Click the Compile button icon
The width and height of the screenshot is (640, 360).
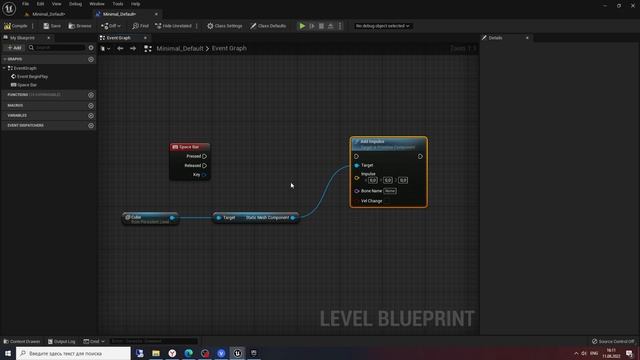[x=7, y=26]
